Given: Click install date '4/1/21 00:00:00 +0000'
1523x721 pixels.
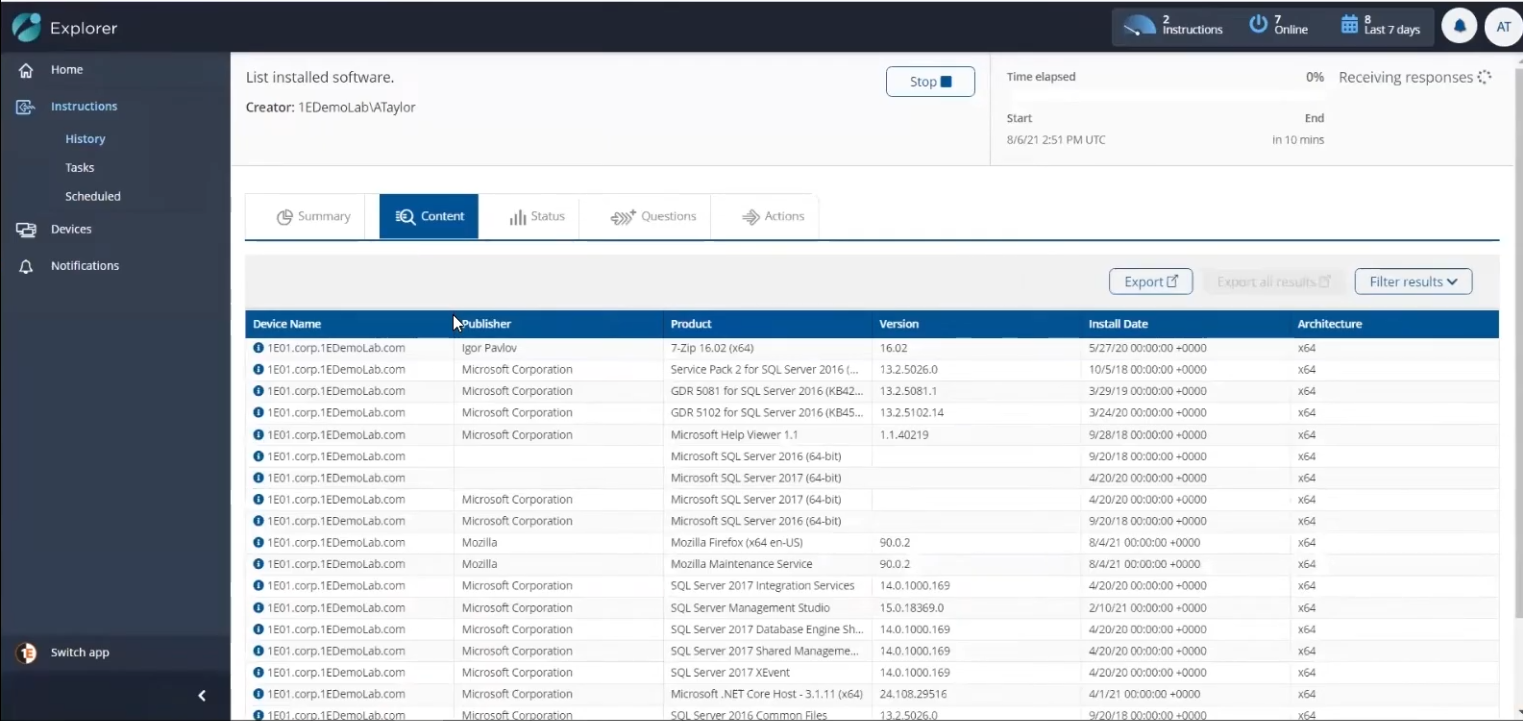Looking at the screenshot, I should 1144,694.
